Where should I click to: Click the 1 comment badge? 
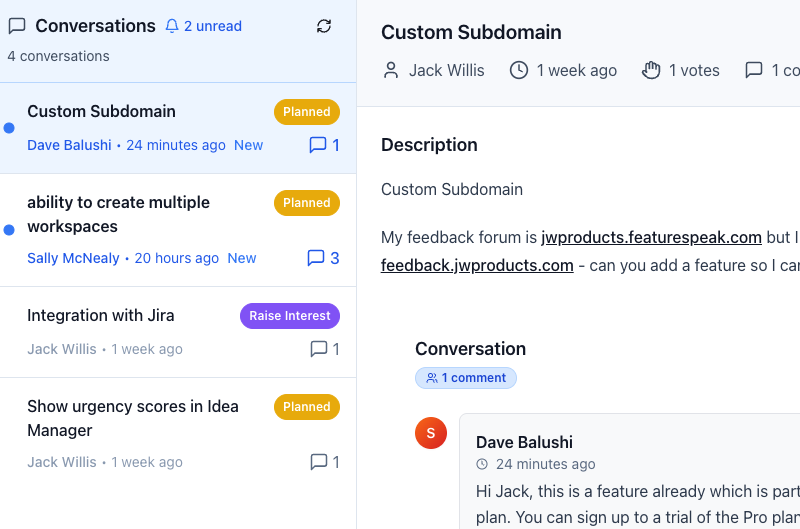[466, 378]
